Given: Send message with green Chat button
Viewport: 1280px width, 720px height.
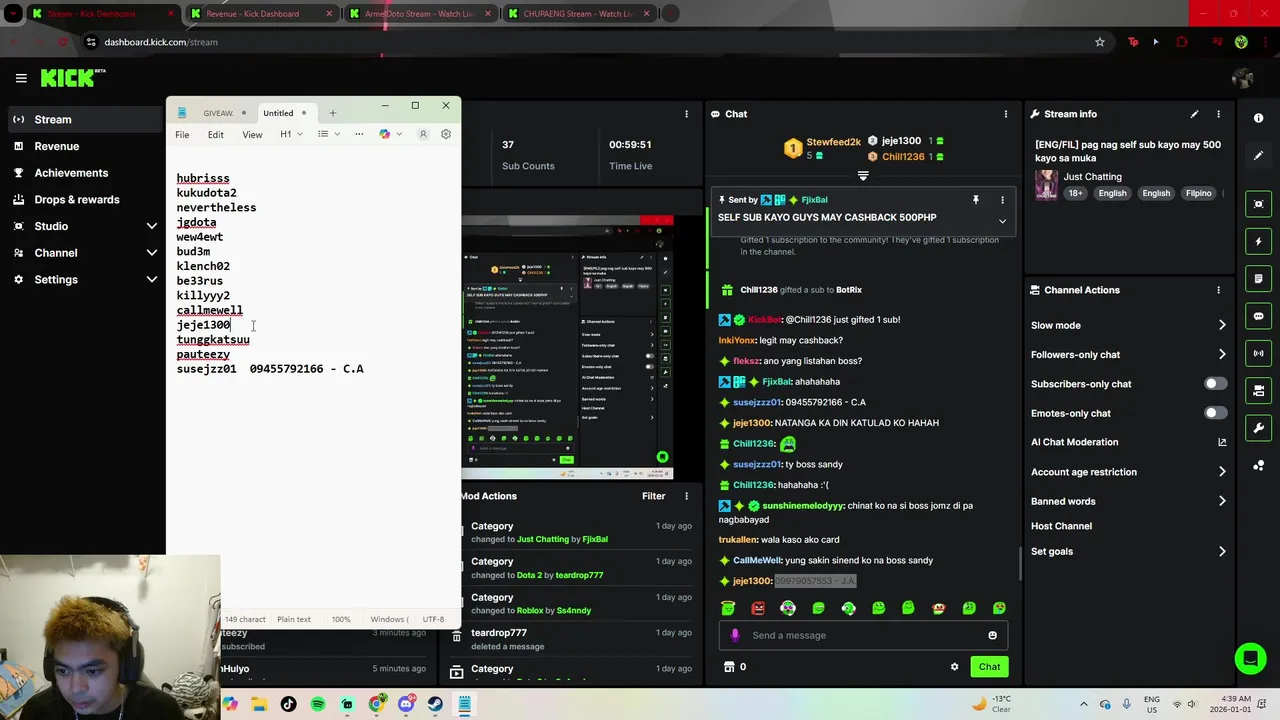Looking at the screenshot, I should (989, 667).
